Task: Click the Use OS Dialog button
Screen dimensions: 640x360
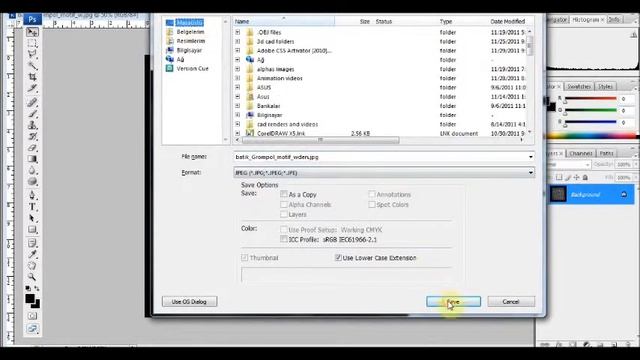Action: point(189,302)
